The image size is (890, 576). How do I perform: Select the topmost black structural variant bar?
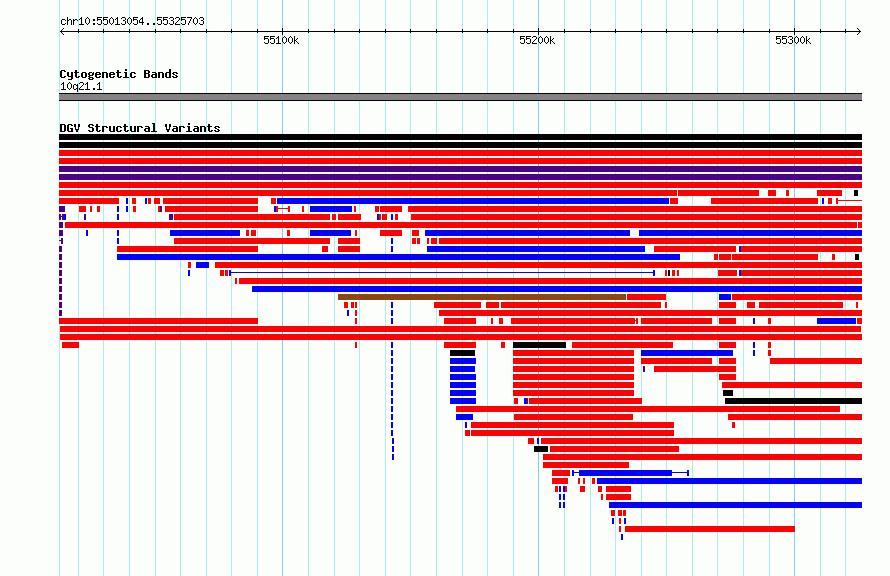point(460,137)
